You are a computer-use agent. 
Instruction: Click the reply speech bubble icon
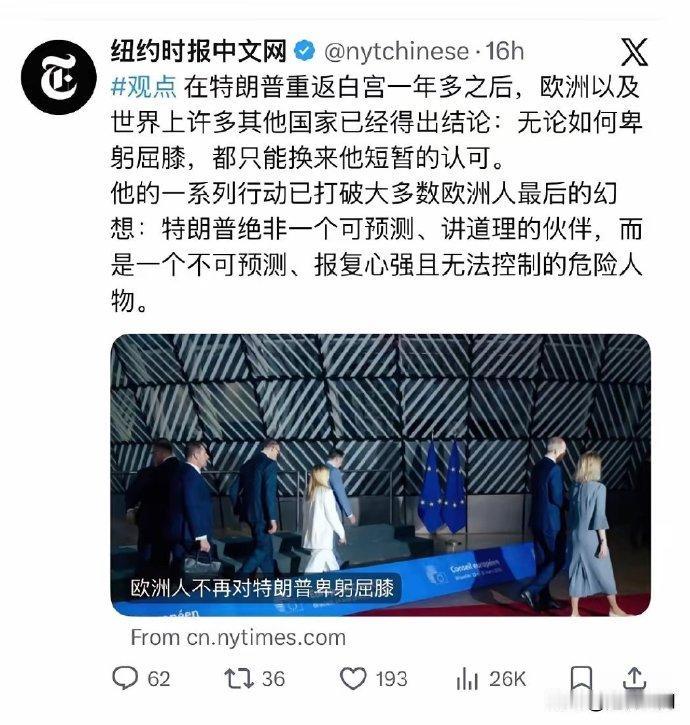tap(125, 678)
